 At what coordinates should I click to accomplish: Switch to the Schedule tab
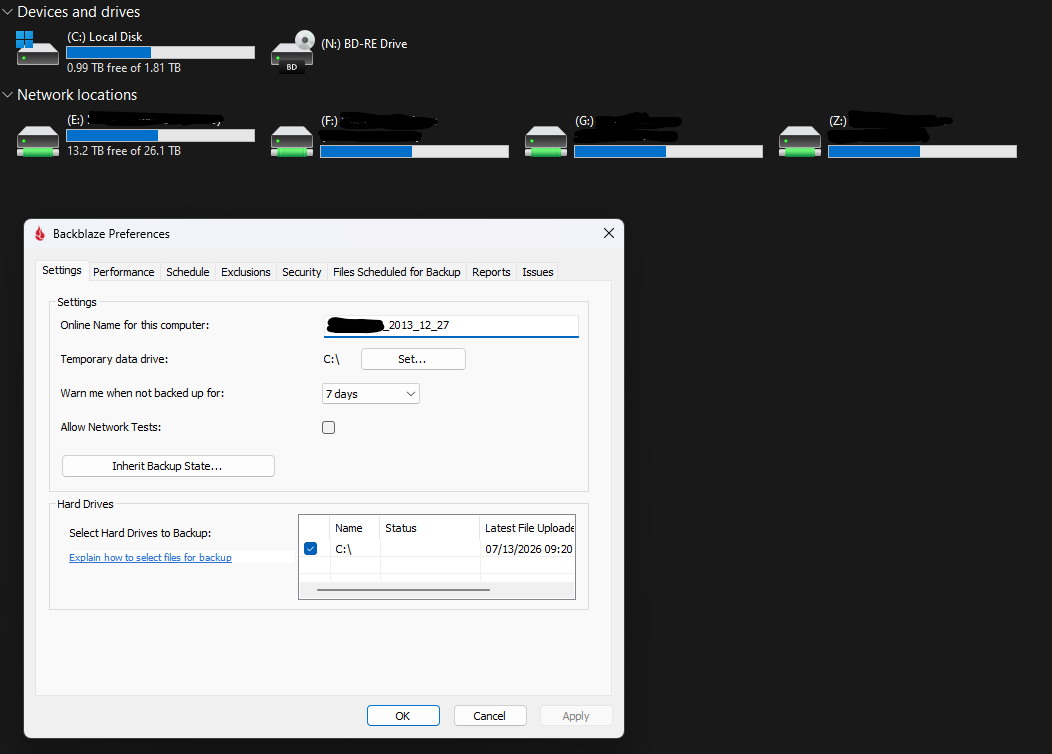(x=188, y=272)
